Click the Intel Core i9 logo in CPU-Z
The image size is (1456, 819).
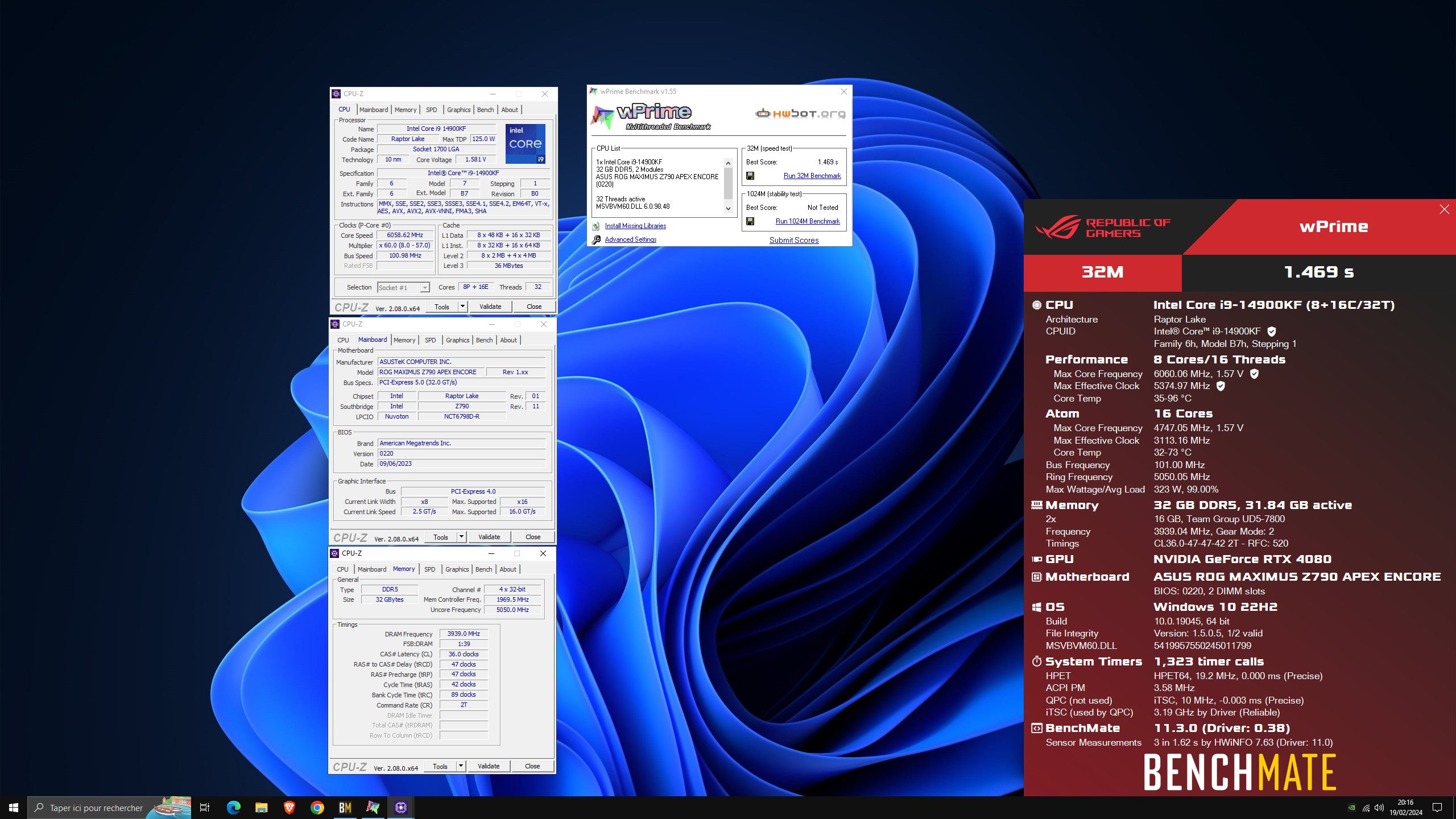[x=526, y=144]
